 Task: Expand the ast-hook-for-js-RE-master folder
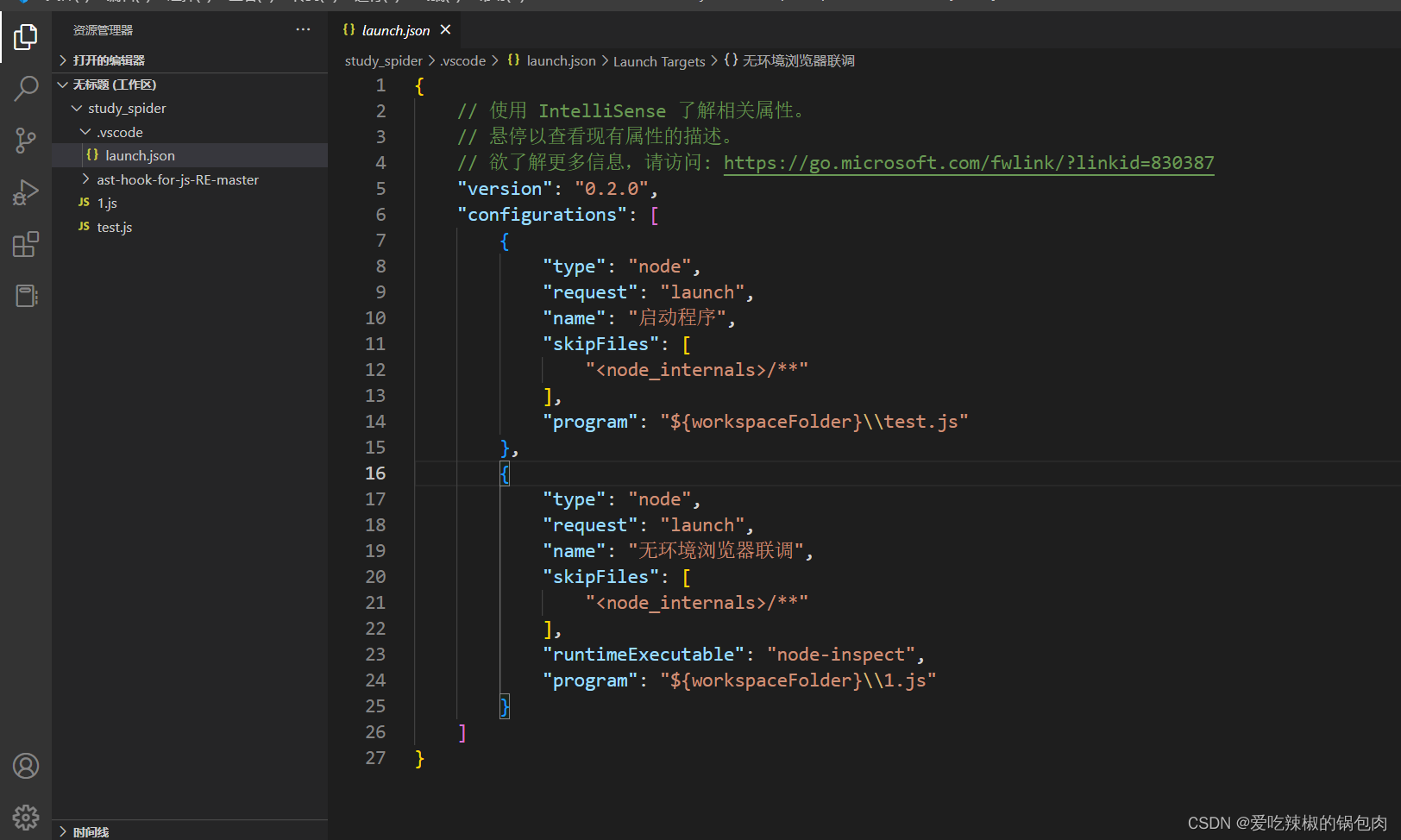[190, 179]
